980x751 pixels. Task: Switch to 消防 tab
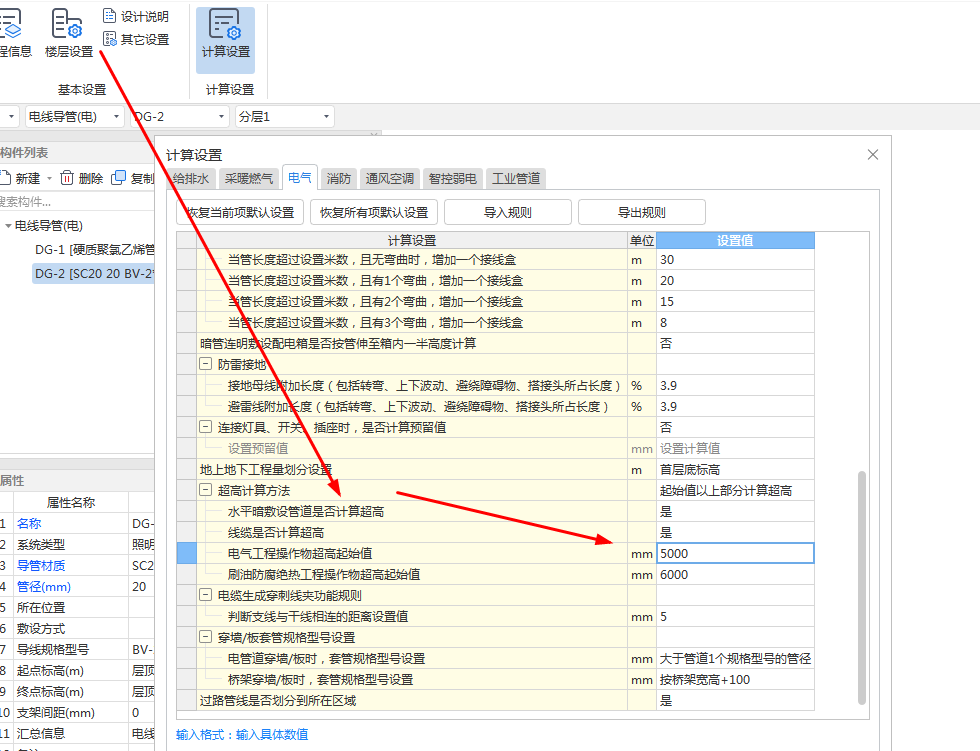point(339,179)
